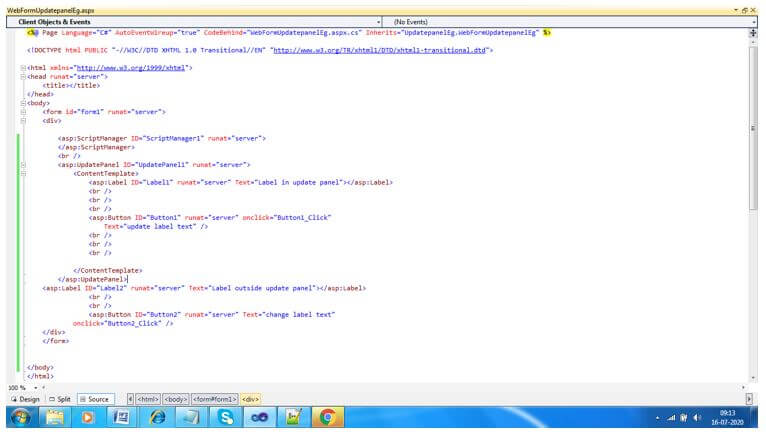Click the tag navigator right arrow
This screenshot has height=437, width=766.
tap(749, 399)
